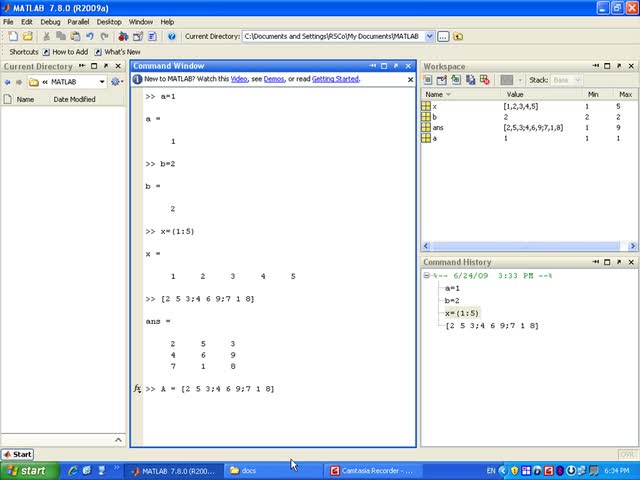
Task: Create new variable in Workspace toolbar
Action: (x=427, y=80)
